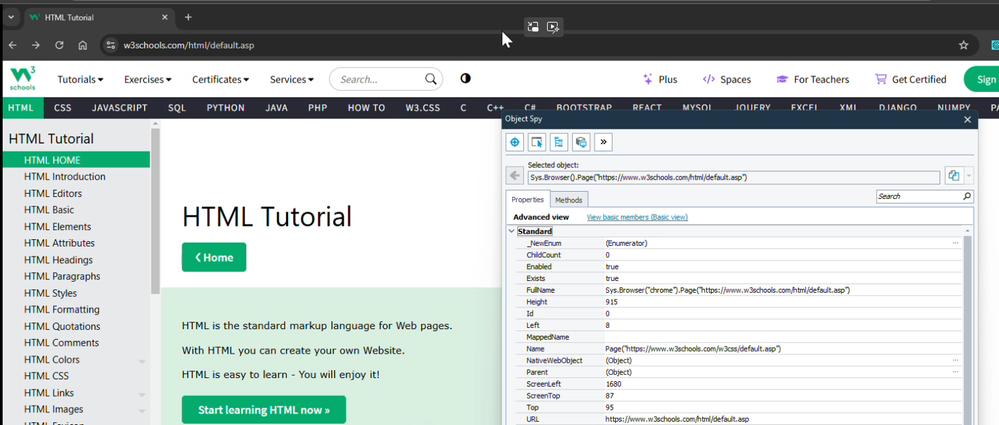The image size is (999, 425).
Task: Click the Object Spy overflow chevron icon
Action: pos(603,143)
